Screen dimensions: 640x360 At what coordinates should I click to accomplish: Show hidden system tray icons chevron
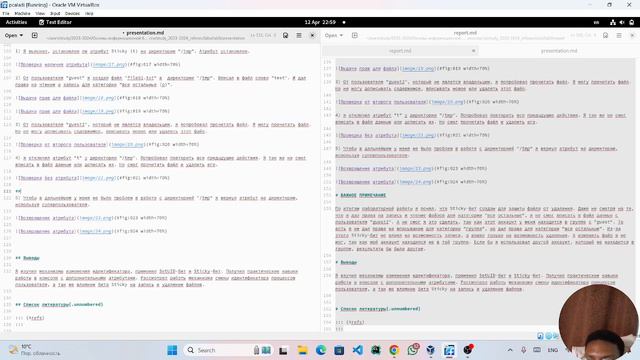coord(510,350)
